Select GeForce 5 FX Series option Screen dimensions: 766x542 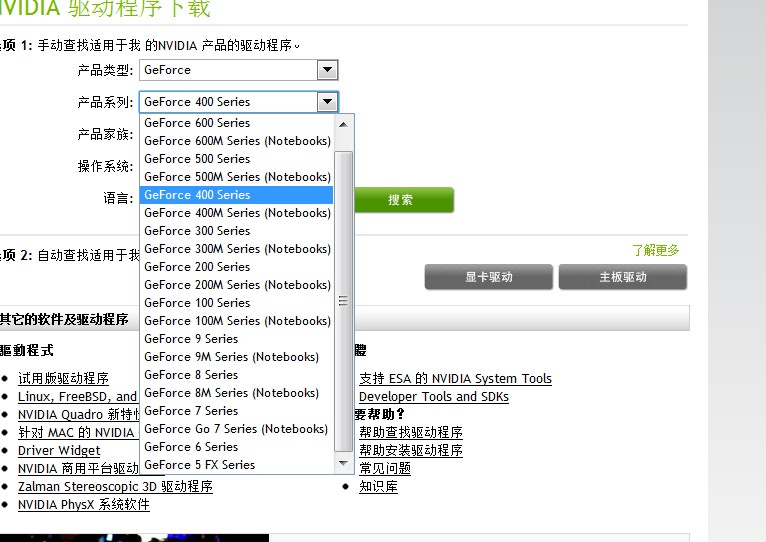tap(236, 465)
